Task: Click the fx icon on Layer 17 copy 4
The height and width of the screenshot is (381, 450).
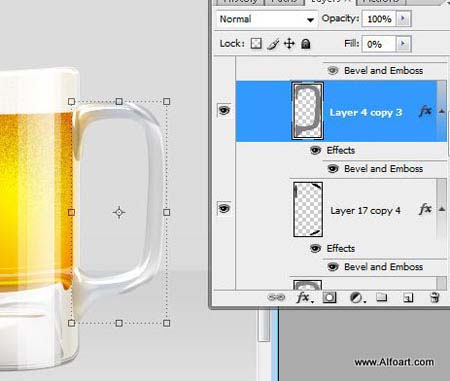Action: (x=425, y=209)
